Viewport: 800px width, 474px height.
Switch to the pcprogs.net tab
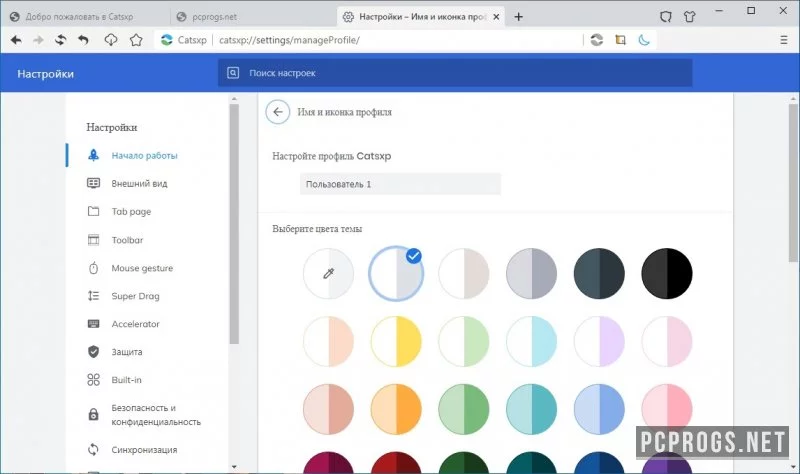pos(214,17)
